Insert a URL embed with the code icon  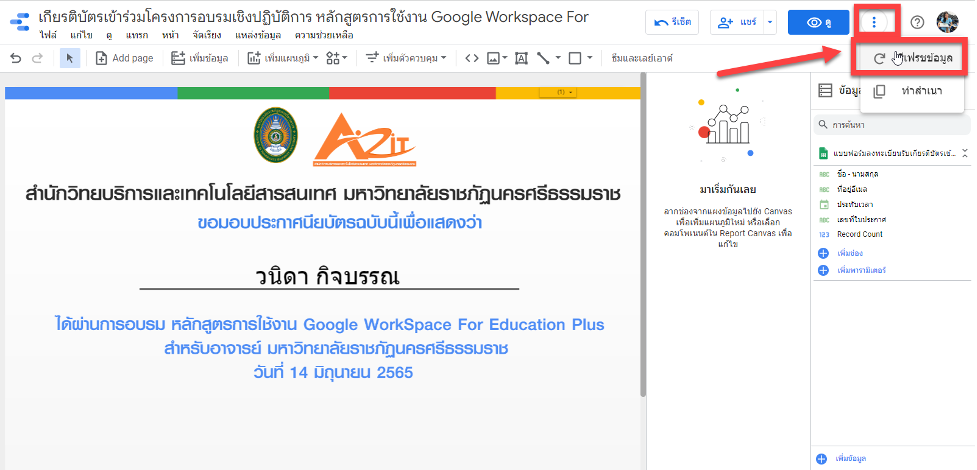pyautogui.click(x=472, y=58)
